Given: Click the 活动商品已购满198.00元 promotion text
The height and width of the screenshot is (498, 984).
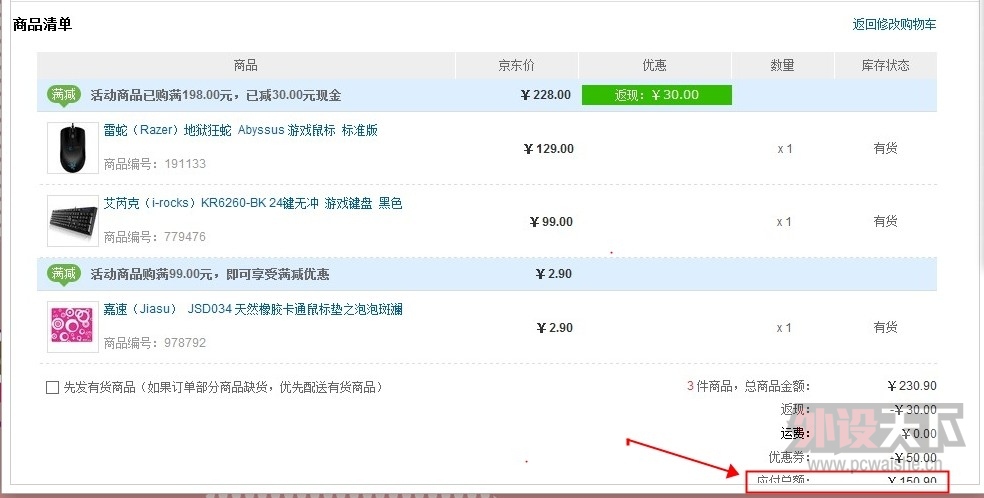Looking at the screenshot, I should coord(215,95).
